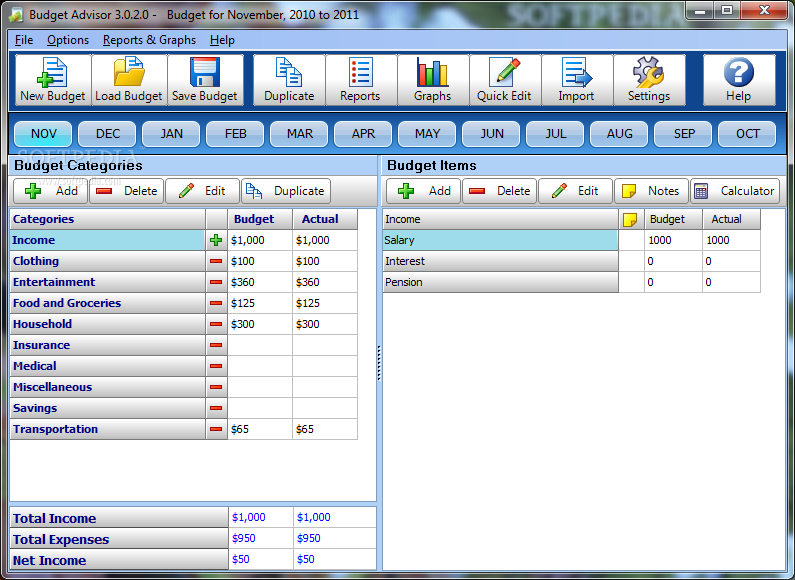Select the Salary budget item

tap(500, 240)
